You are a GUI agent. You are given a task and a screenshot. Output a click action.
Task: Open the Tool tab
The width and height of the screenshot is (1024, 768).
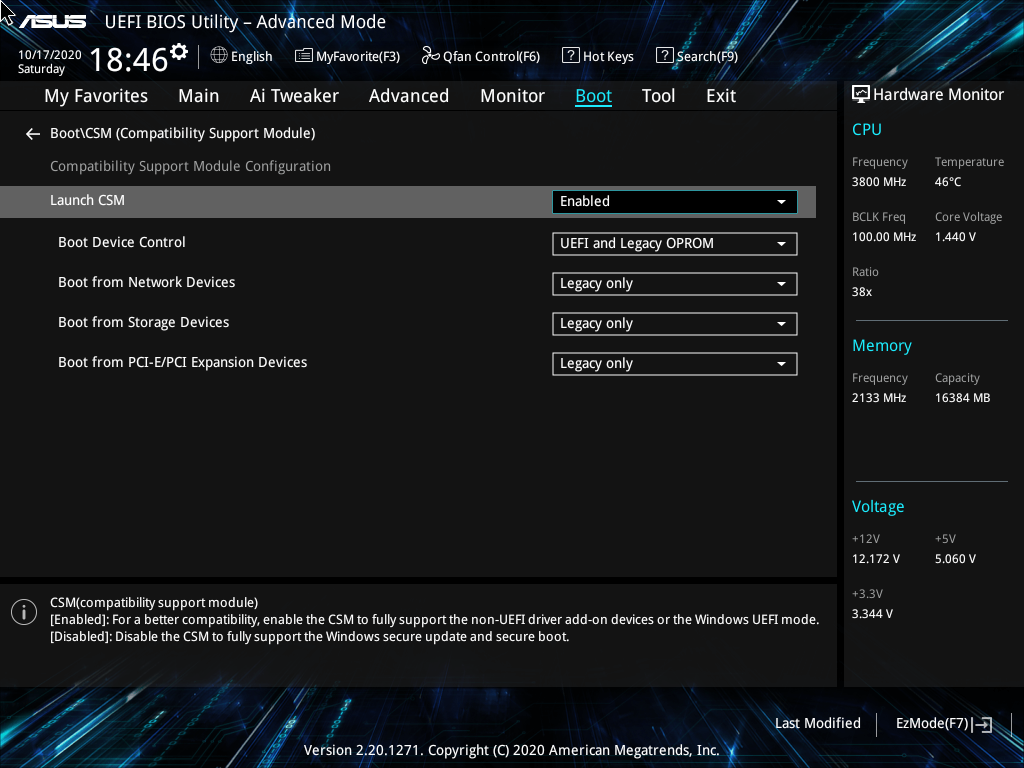click(658, 96)
